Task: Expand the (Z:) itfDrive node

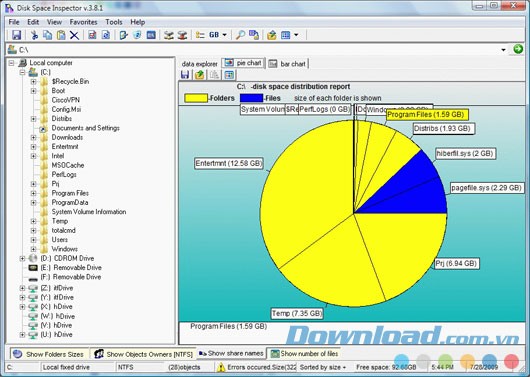Action: click(x=22, y=288)
